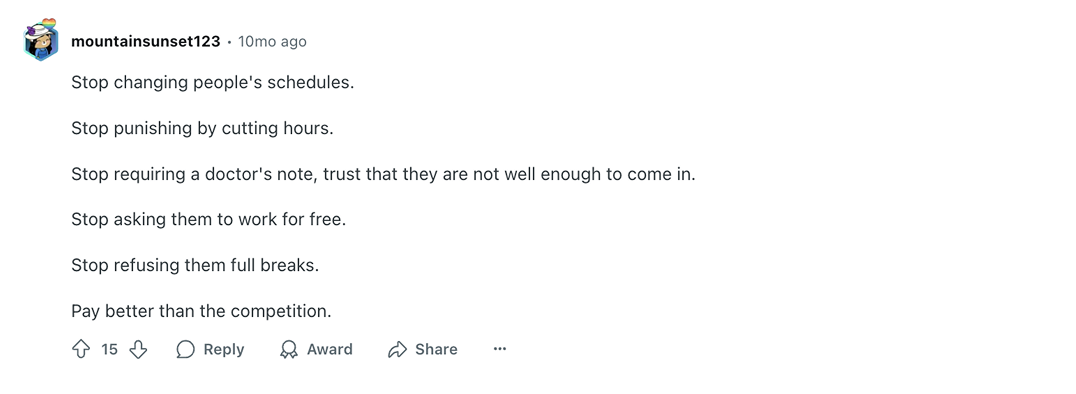Click the Share text label
Image resolution: width=1076 pixels, height=394 pixels.
[x=436, y=349]
